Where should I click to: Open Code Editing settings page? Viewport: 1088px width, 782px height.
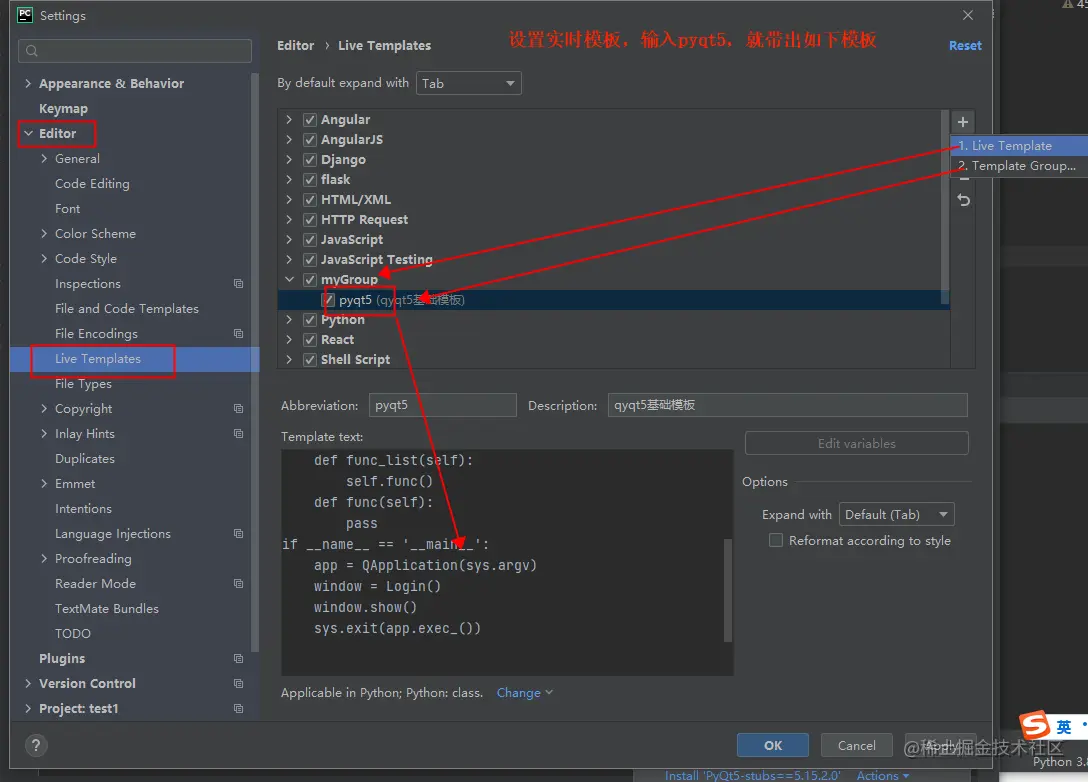[92, 184]
